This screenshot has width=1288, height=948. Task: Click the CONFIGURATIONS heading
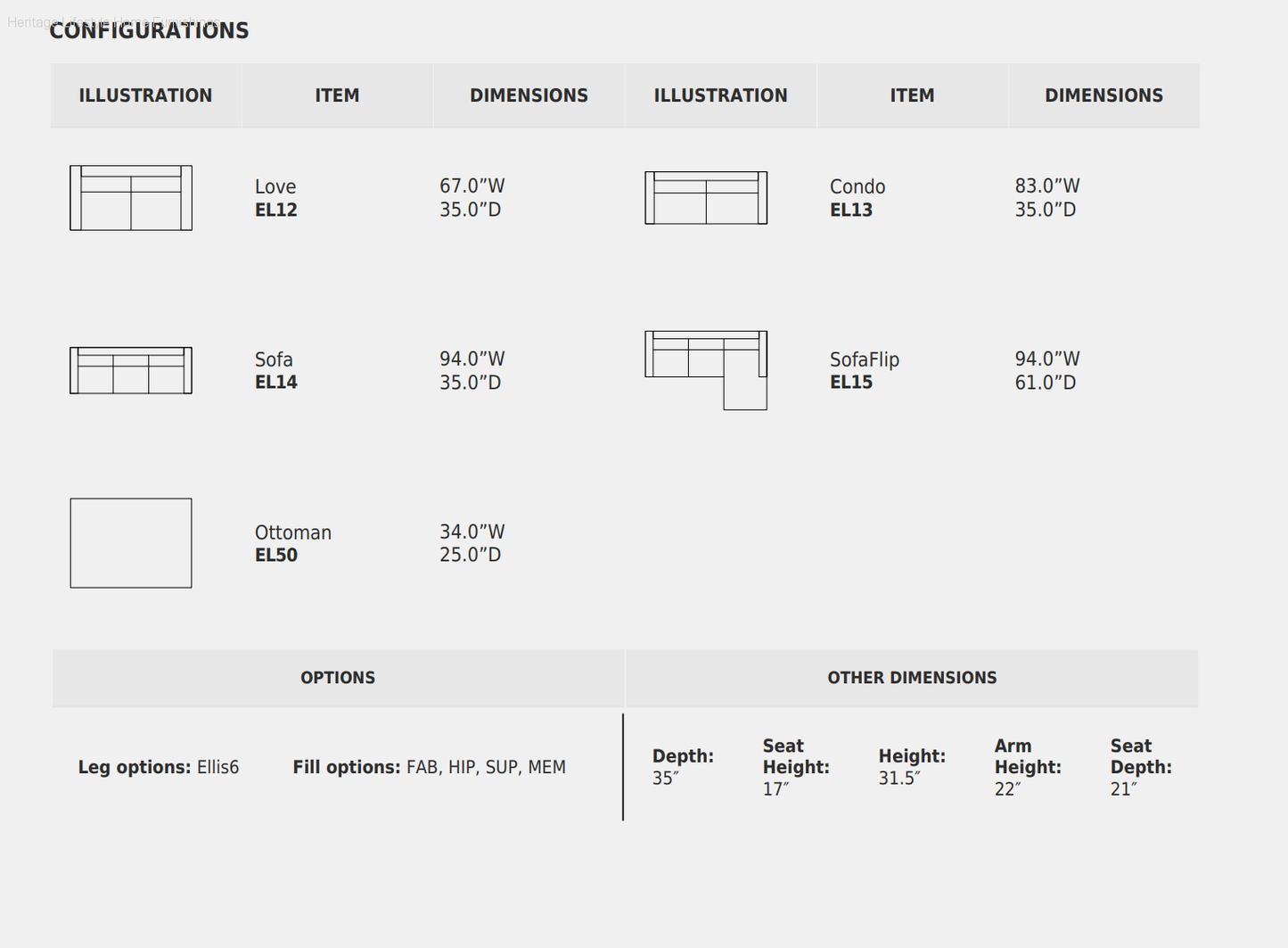(149, 31)
